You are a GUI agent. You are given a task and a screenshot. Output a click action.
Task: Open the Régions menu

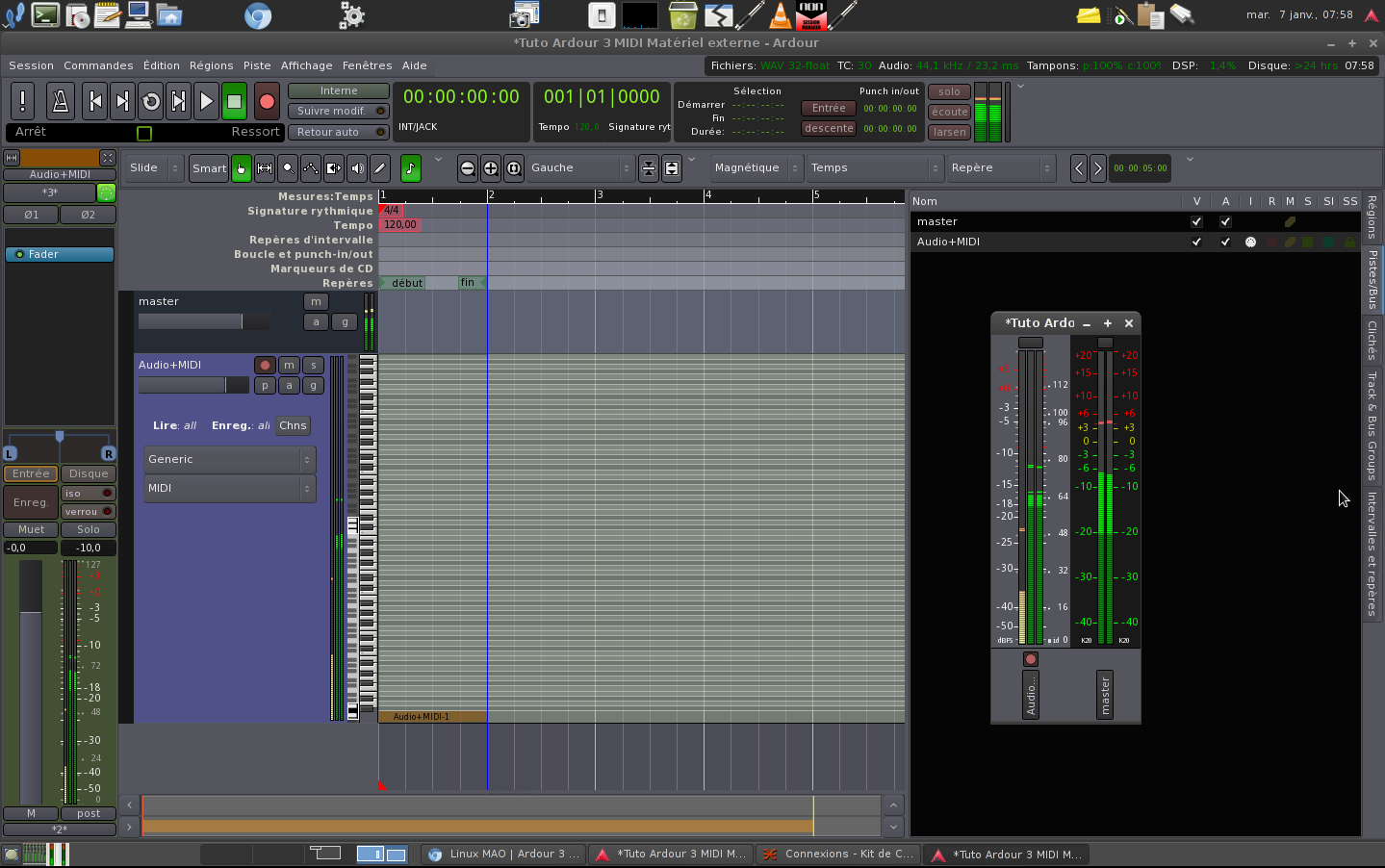click(x=211, y=65)
